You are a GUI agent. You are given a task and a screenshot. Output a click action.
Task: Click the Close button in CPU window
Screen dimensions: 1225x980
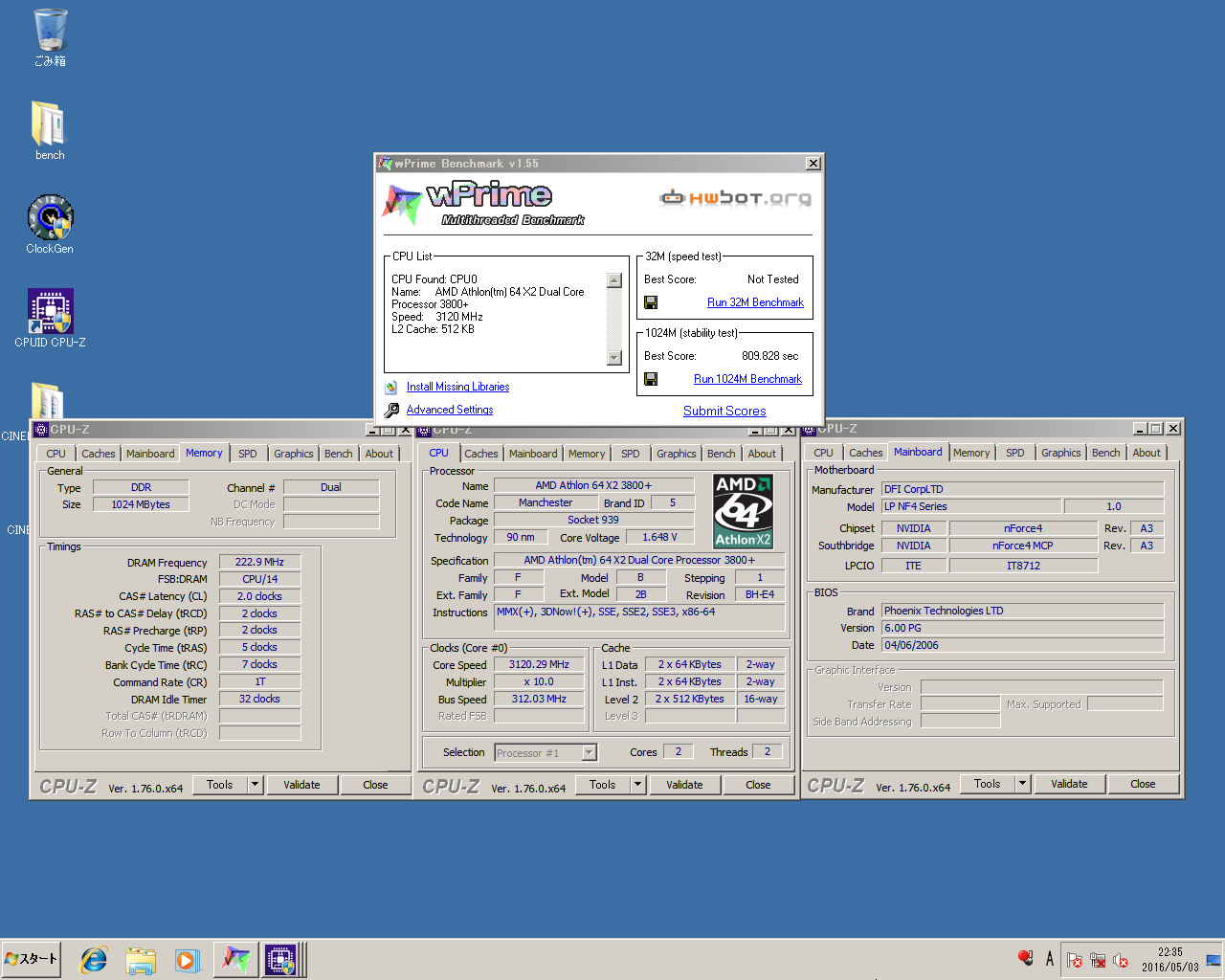coord(758,785)
